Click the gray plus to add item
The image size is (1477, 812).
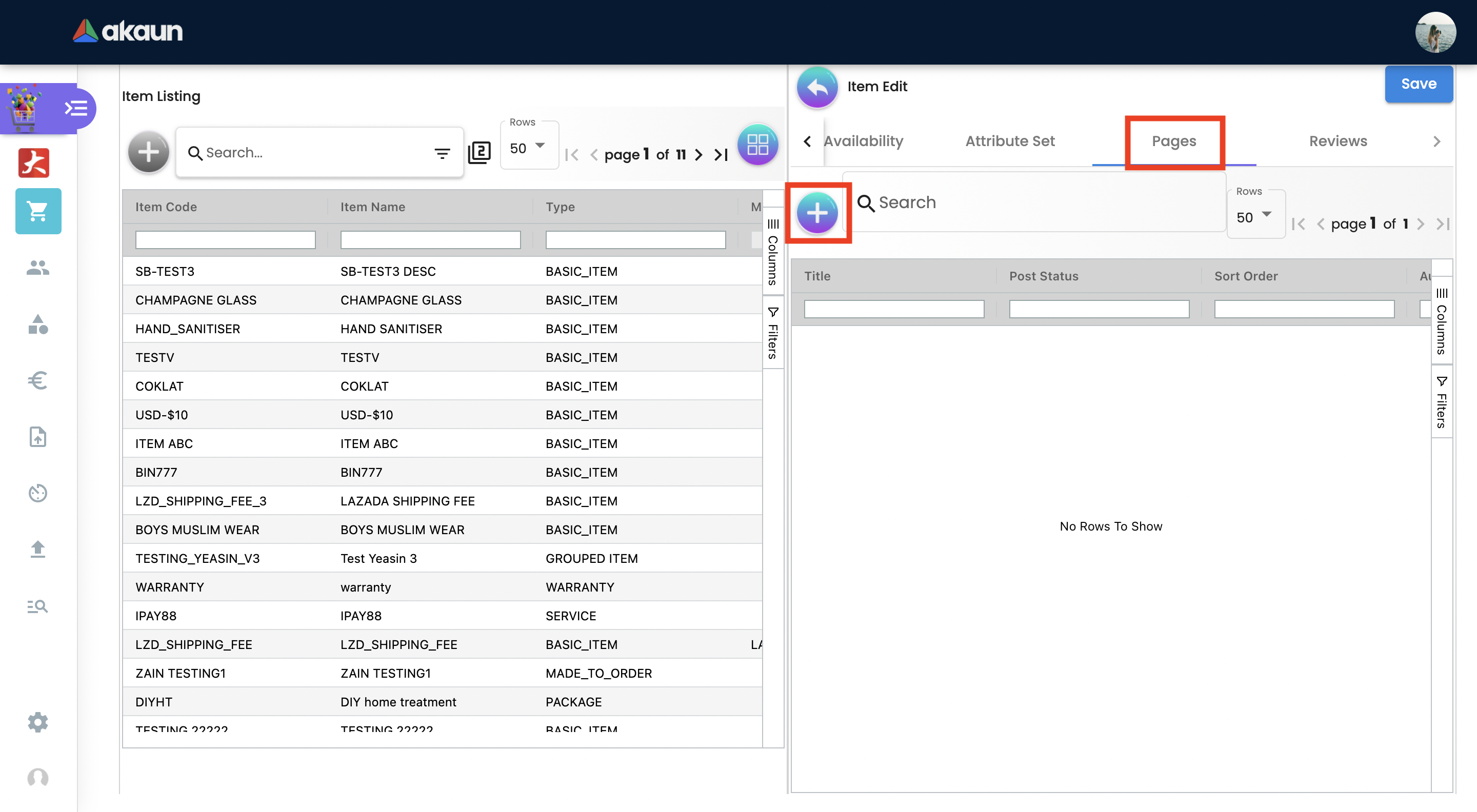148,152
